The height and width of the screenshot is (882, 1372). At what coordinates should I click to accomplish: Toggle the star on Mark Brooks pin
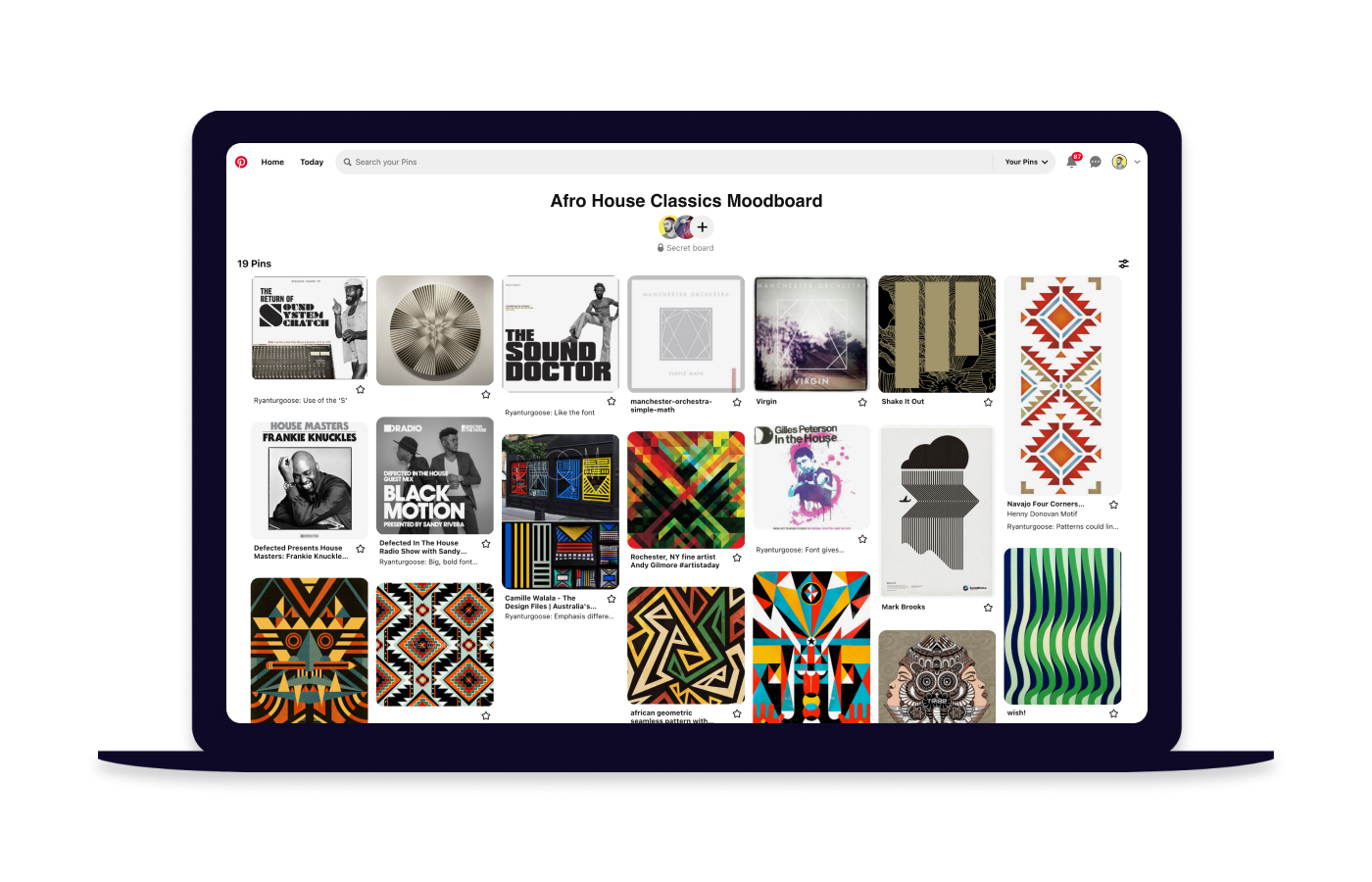click(988, 608)
